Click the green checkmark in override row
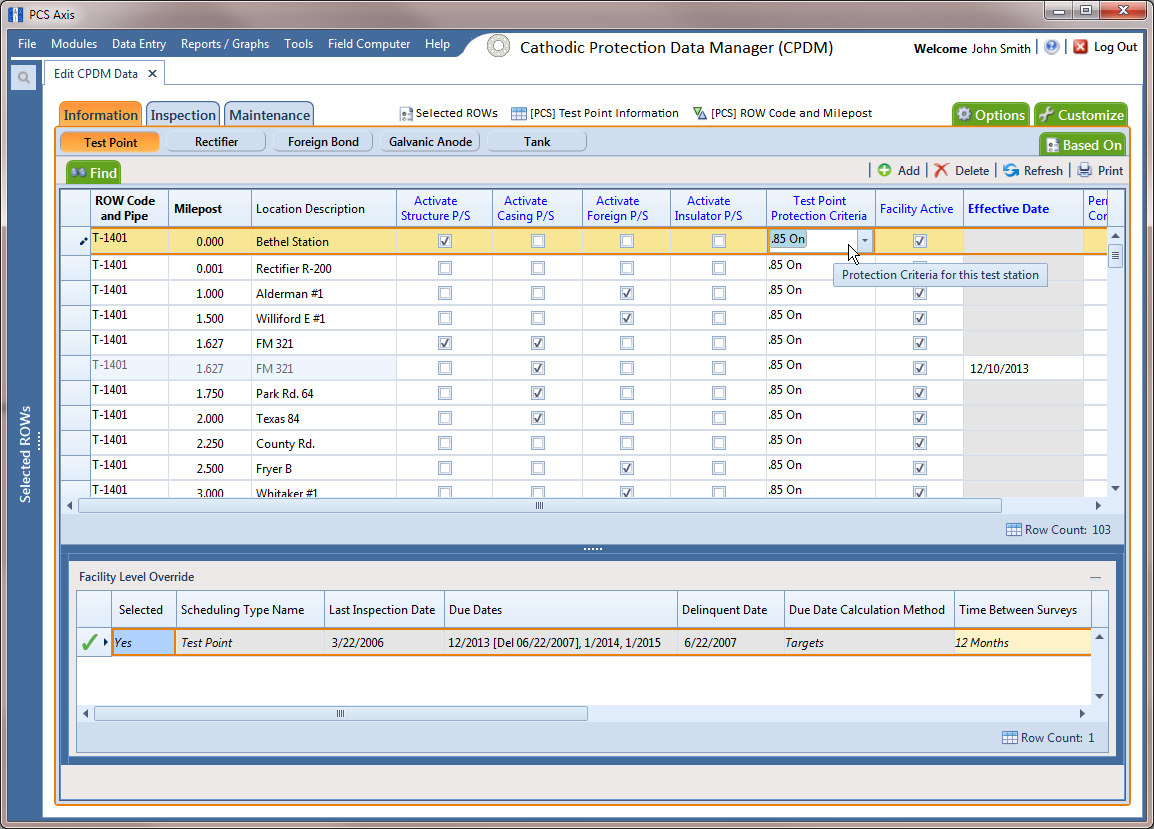 [x=90, y=643]
